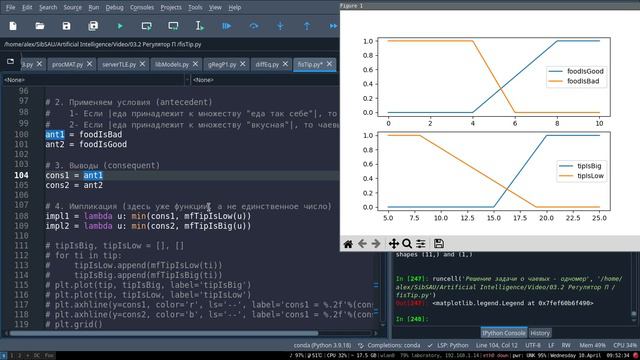Reset figure view with Home icon
The image size is (640, 360).
pos(348,244)
